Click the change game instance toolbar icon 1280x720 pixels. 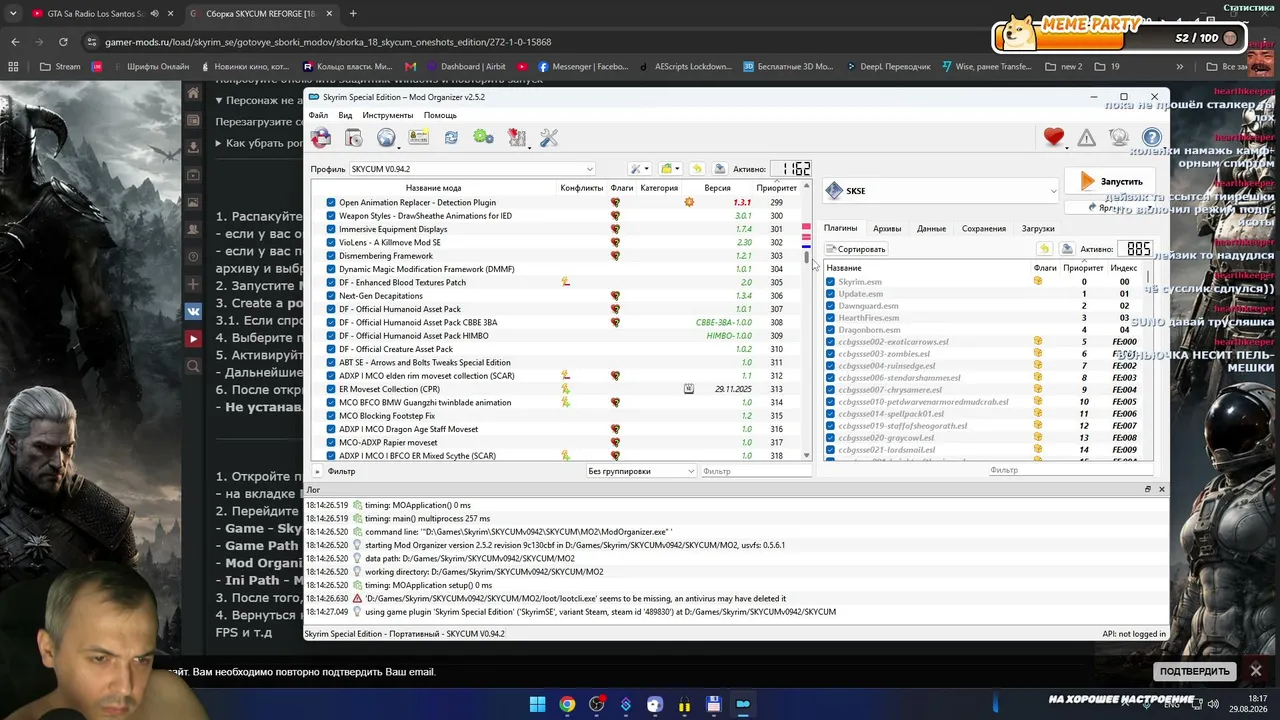tap(321, 138)
